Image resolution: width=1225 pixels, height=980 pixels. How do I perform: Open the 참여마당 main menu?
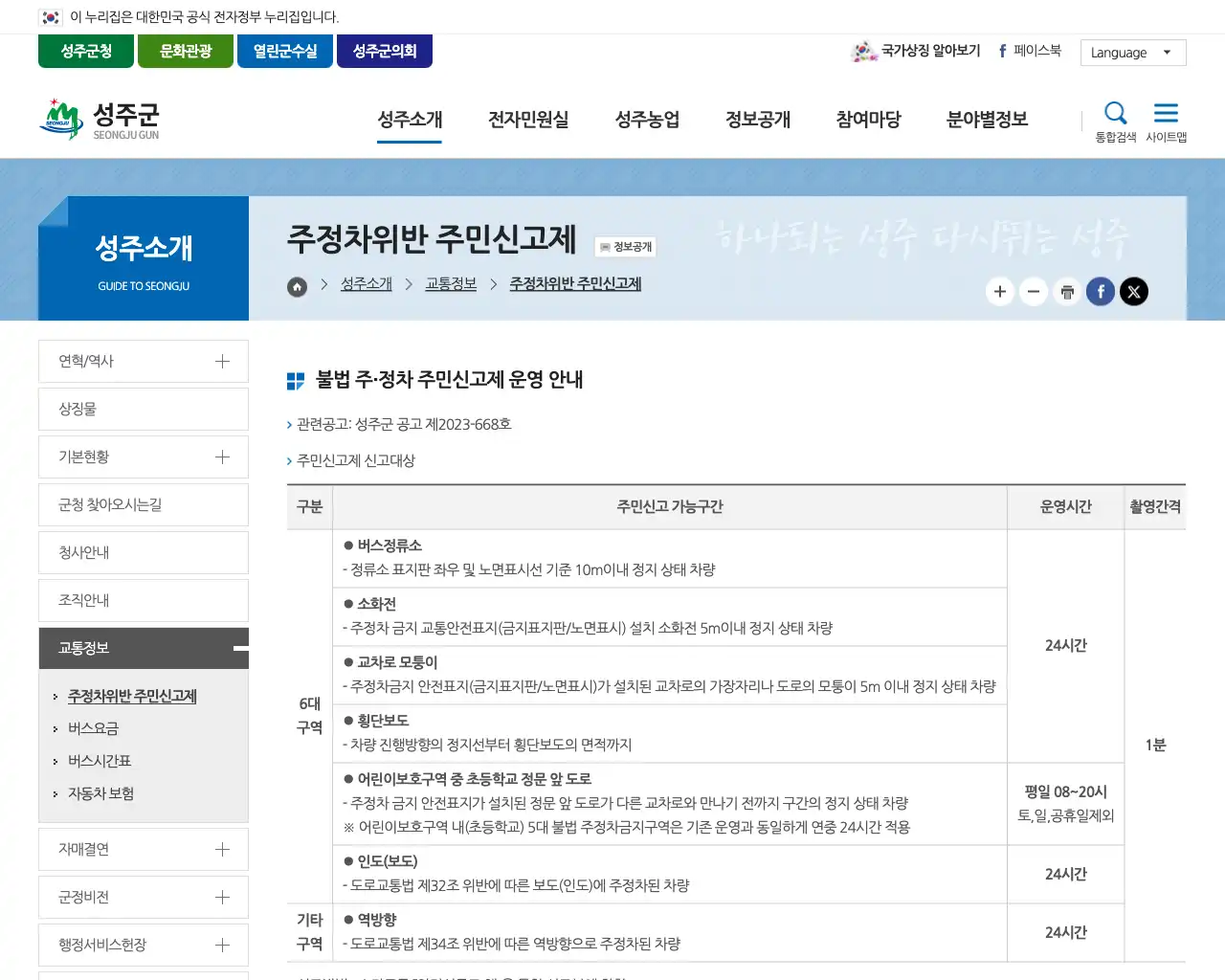click(x=869, y=120)
